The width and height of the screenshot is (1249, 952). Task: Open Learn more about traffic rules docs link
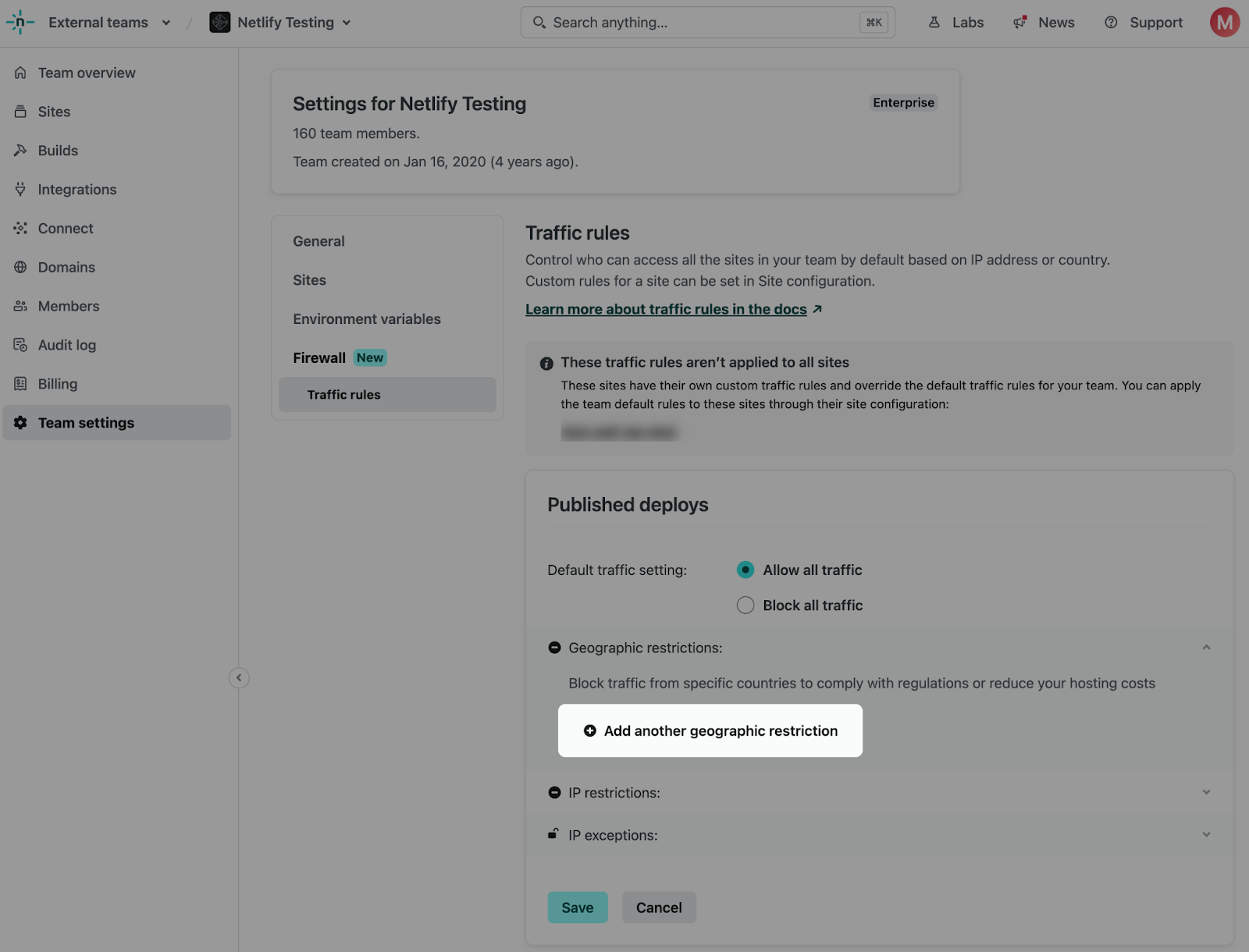666,309
